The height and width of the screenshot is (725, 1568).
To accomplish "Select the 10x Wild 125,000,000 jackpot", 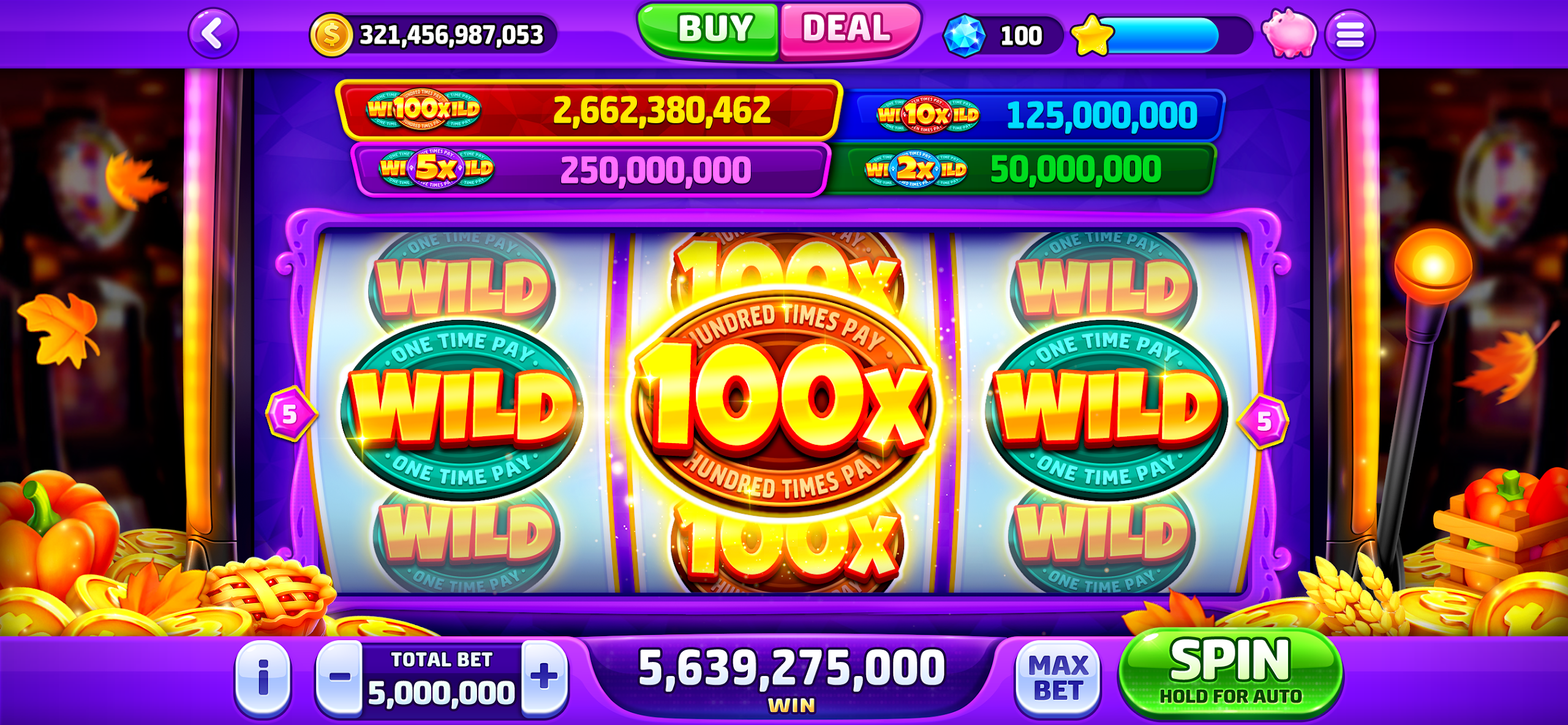I will click(x=1034, y=115).
